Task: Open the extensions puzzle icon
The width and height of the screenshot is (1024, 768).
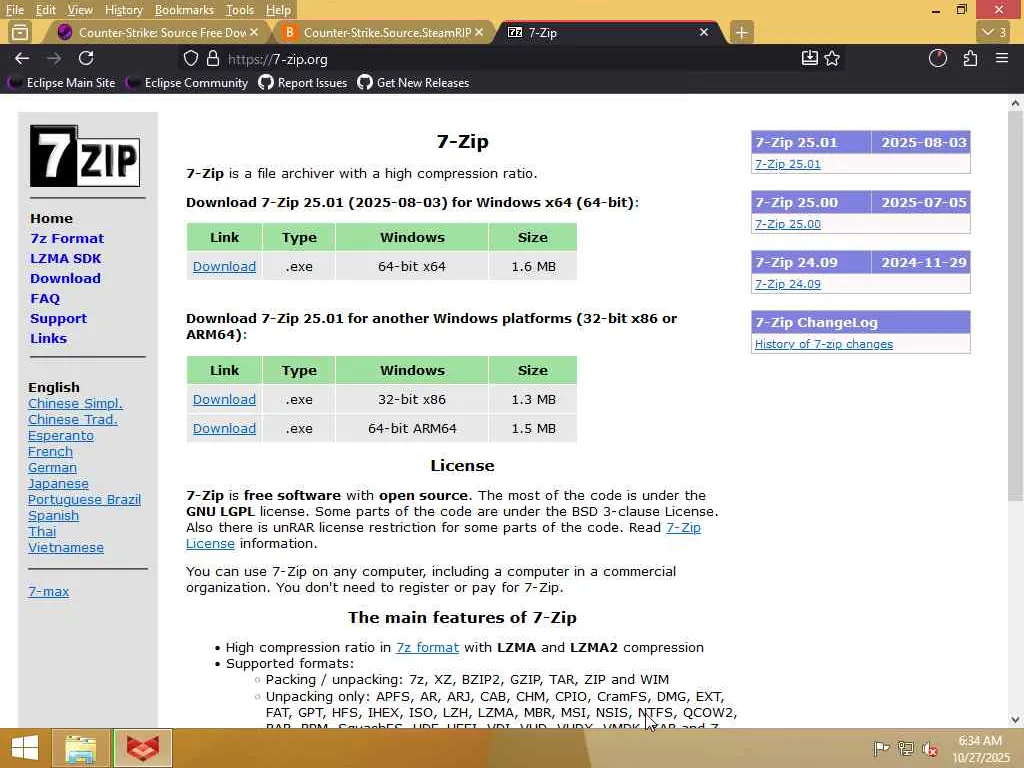Action: [970, 58]
